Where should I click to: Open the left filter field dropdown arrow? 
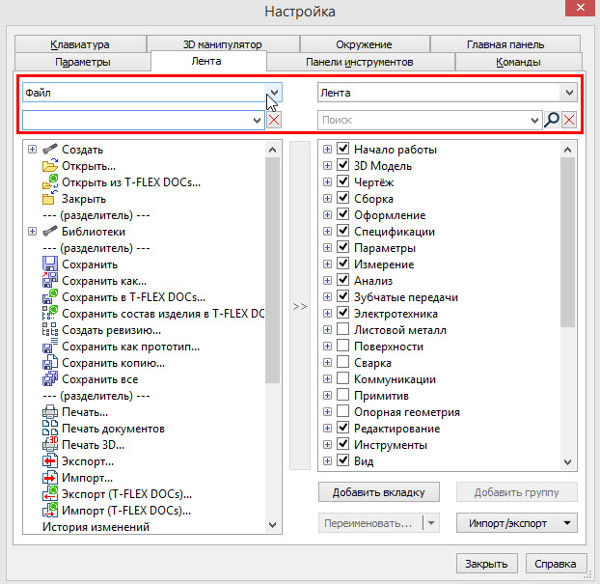[257, 120]
